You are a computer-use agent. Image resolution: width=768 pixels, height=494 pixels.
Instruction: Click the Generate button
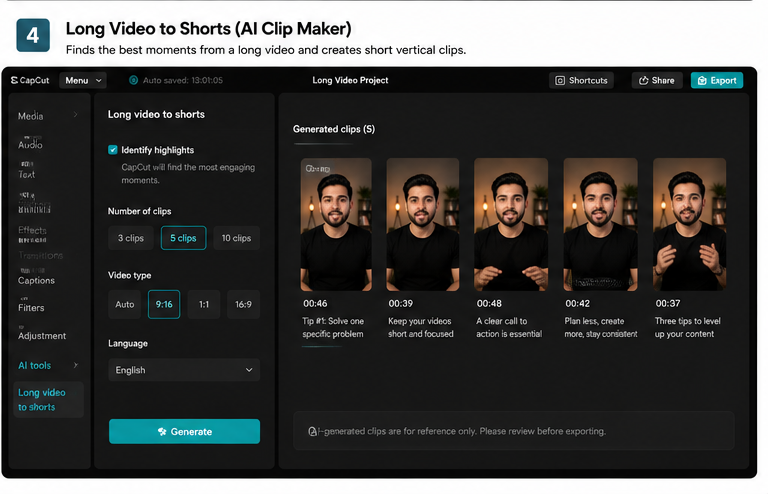pyautogui.click(x=184, y=431)
